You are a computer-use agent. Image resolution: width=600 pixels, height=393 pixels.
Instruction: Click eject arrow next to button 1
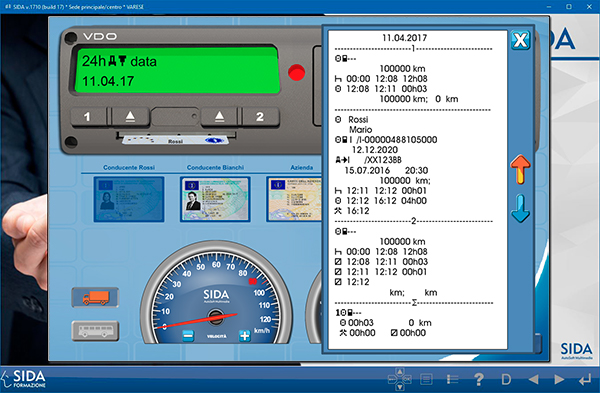click(130, 116)
